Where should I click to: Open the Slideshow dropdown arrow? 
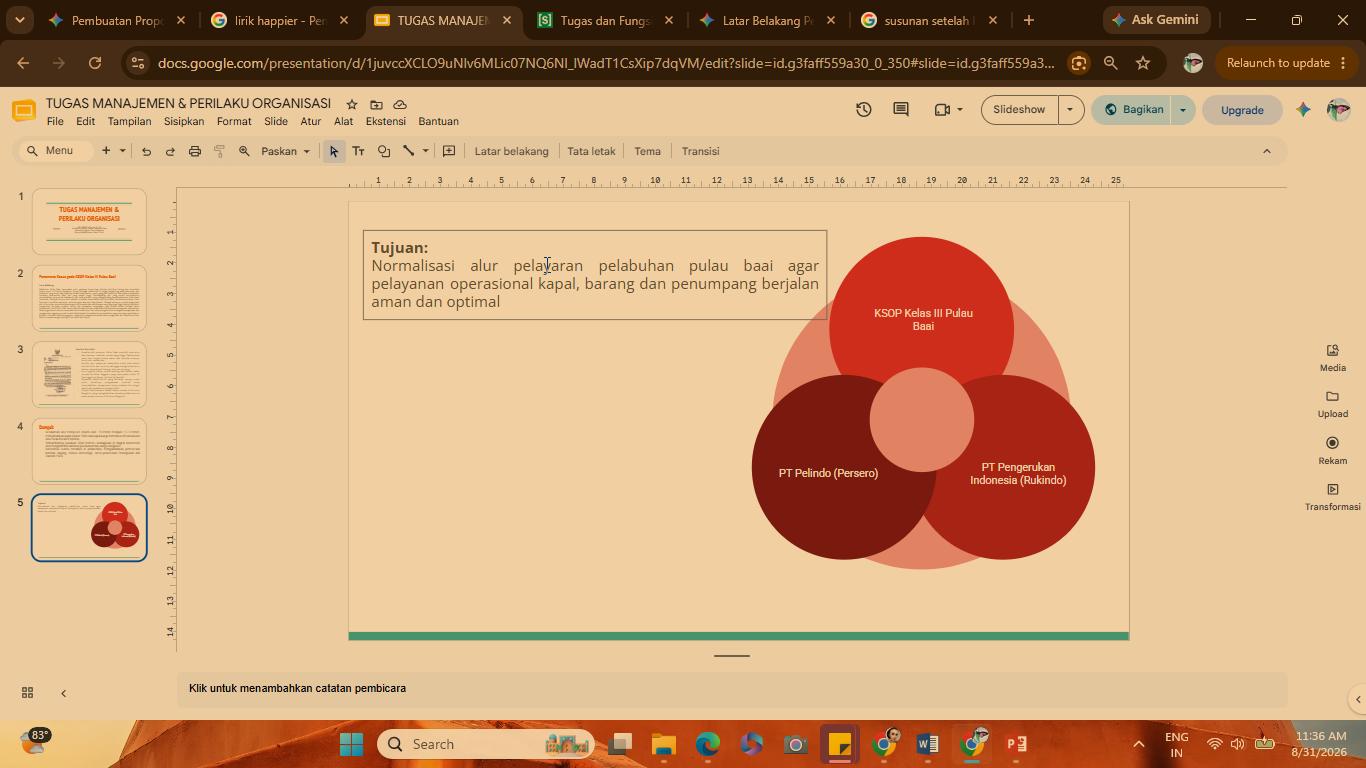pyautogui.click(x=1070, y=110)
